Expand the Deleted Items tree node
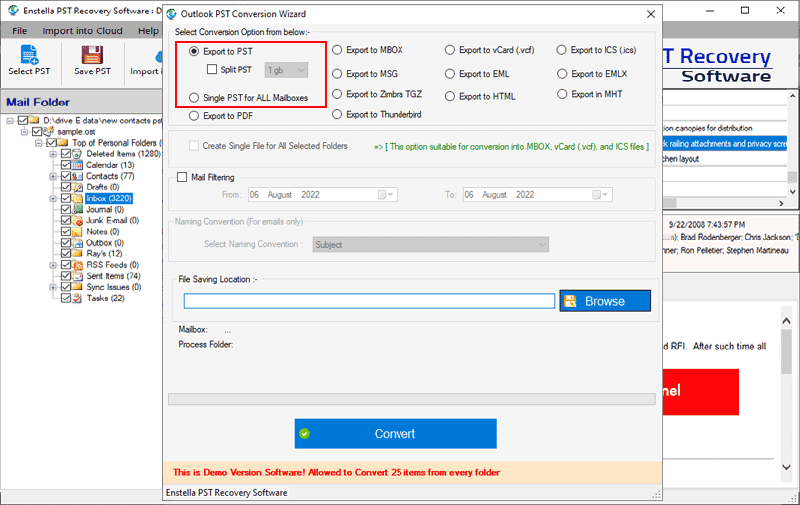800x505 pixels. (53, 154)
